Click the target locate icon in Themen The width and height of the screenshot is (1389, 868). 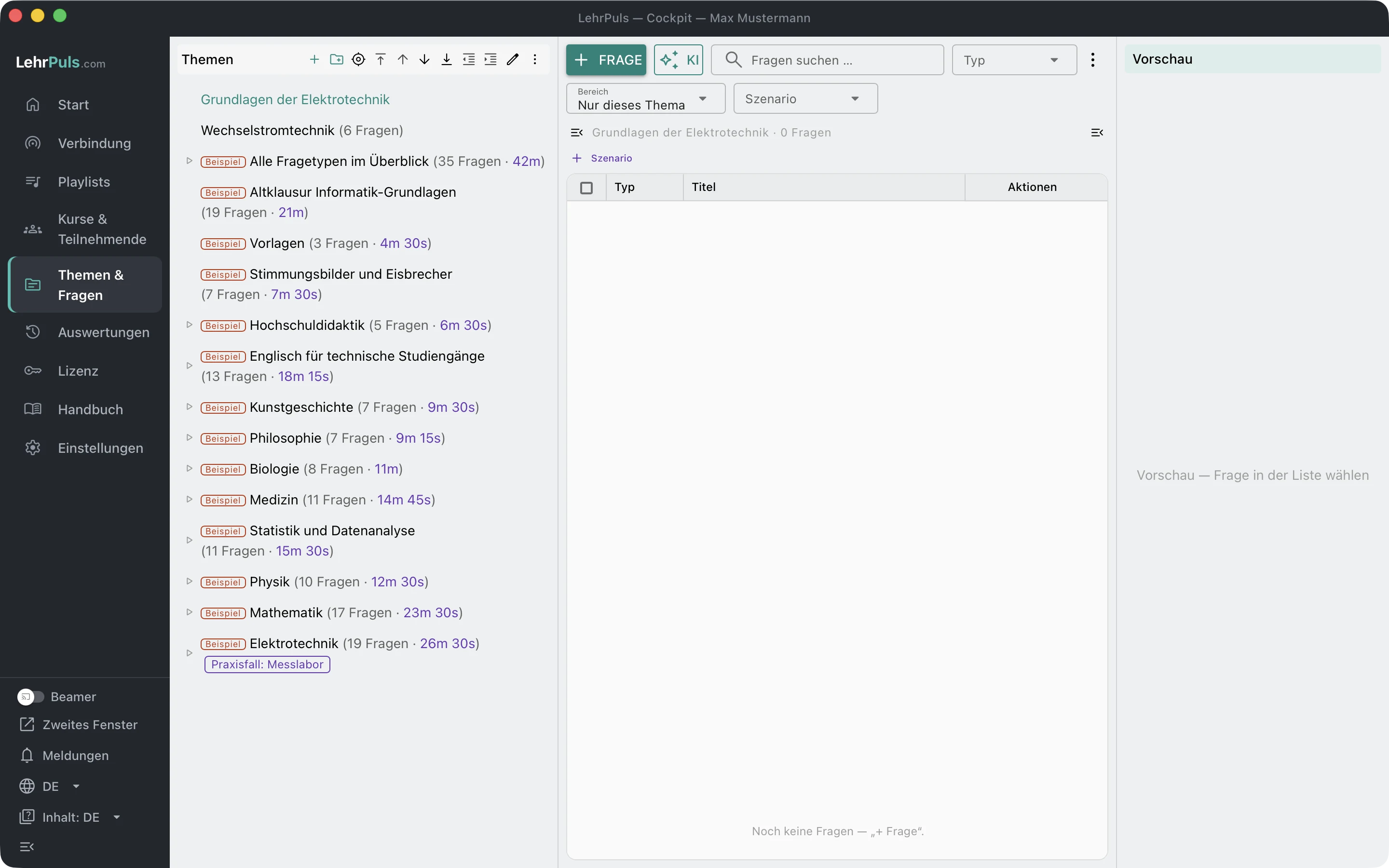tap(358, 59)
